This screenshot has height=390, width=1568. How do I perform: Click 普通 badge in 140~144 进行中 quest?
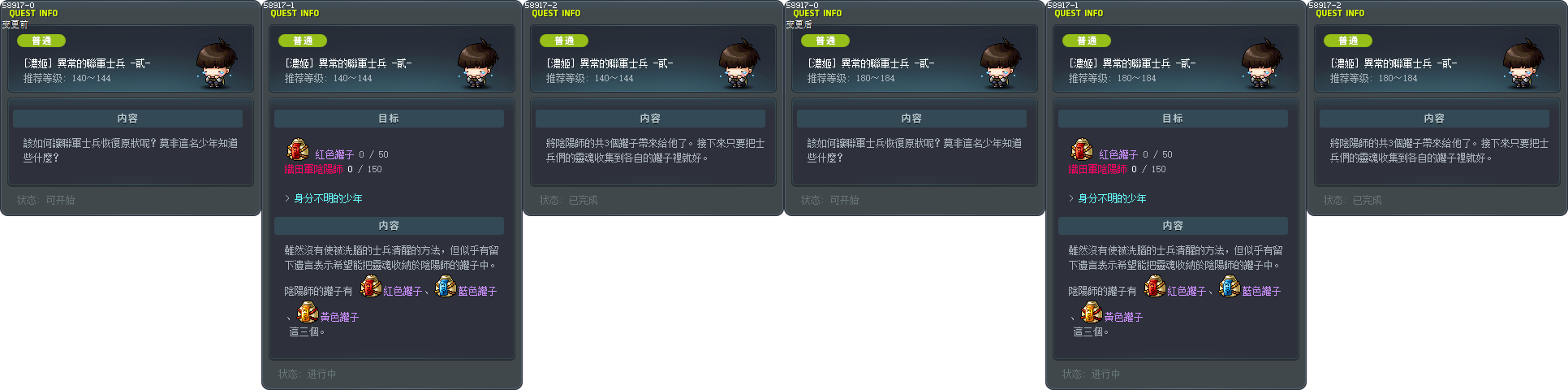pos(303,41)
